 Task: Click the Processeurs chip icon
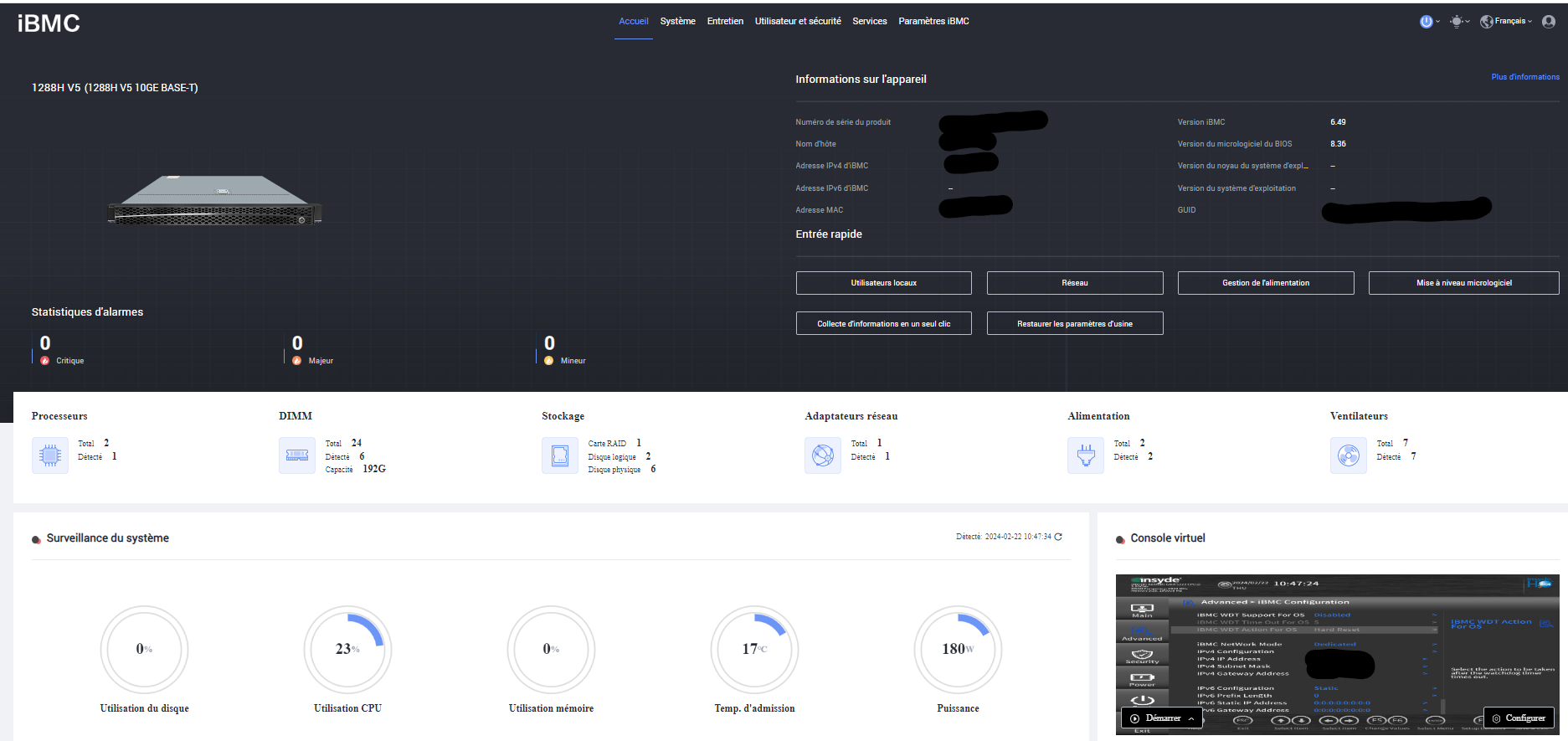(50, 455)
